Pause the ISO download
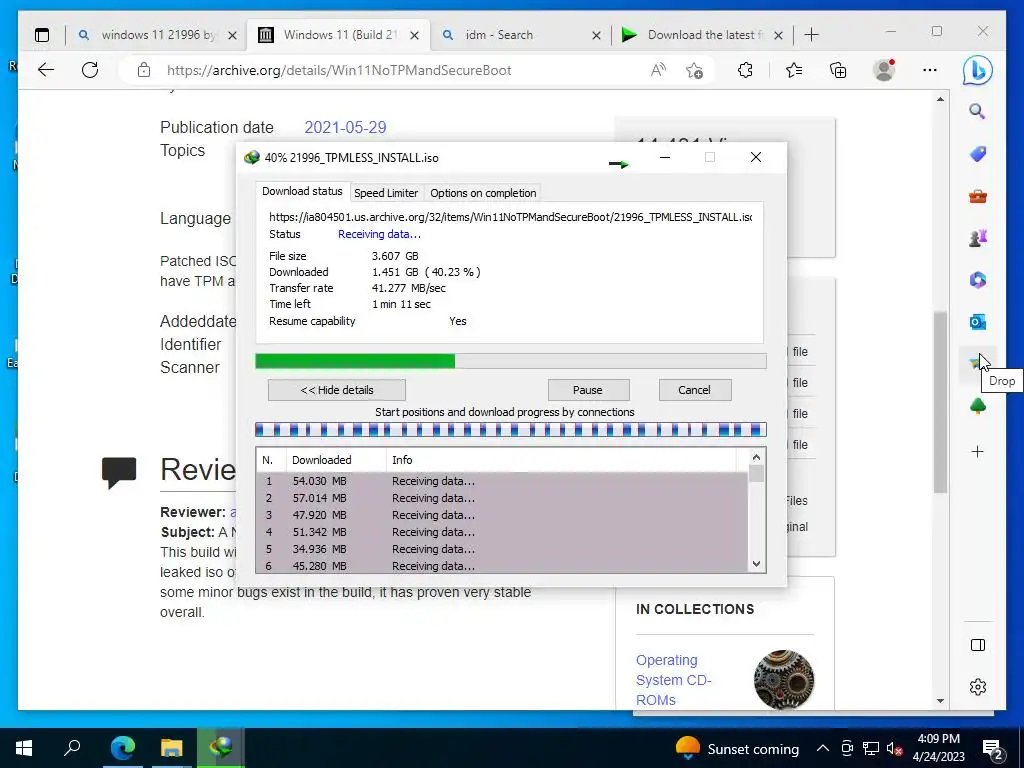 point(588,390)
